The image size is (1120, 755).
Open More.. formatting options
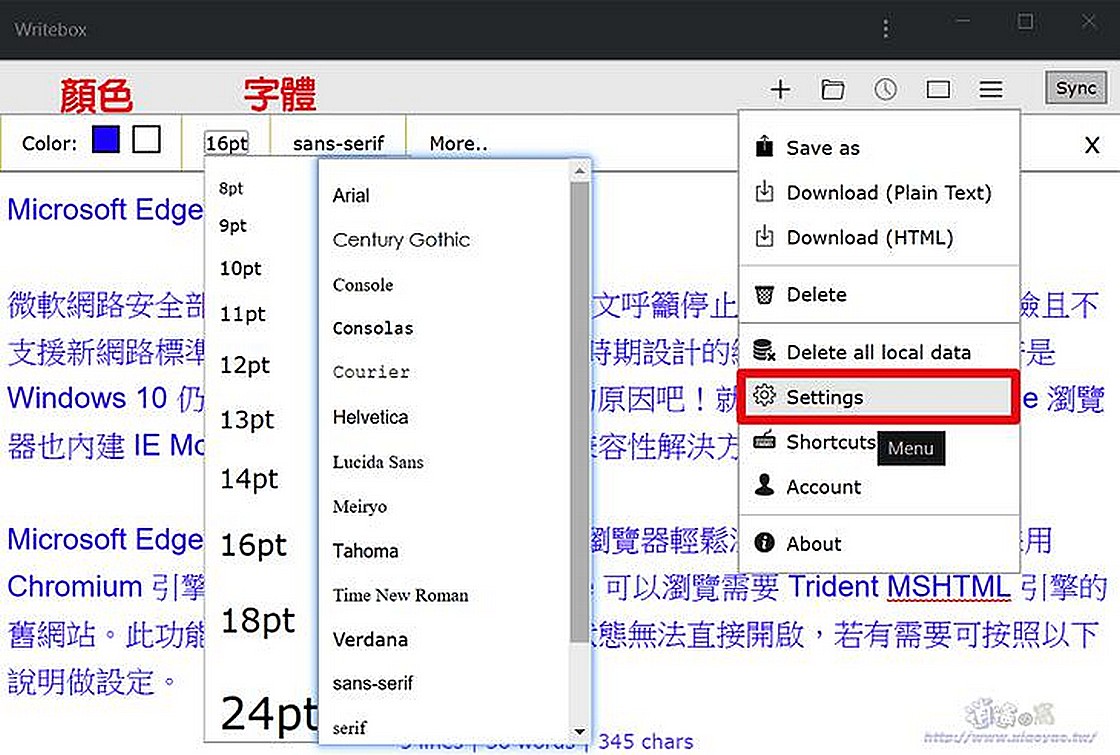click(459, 144)
